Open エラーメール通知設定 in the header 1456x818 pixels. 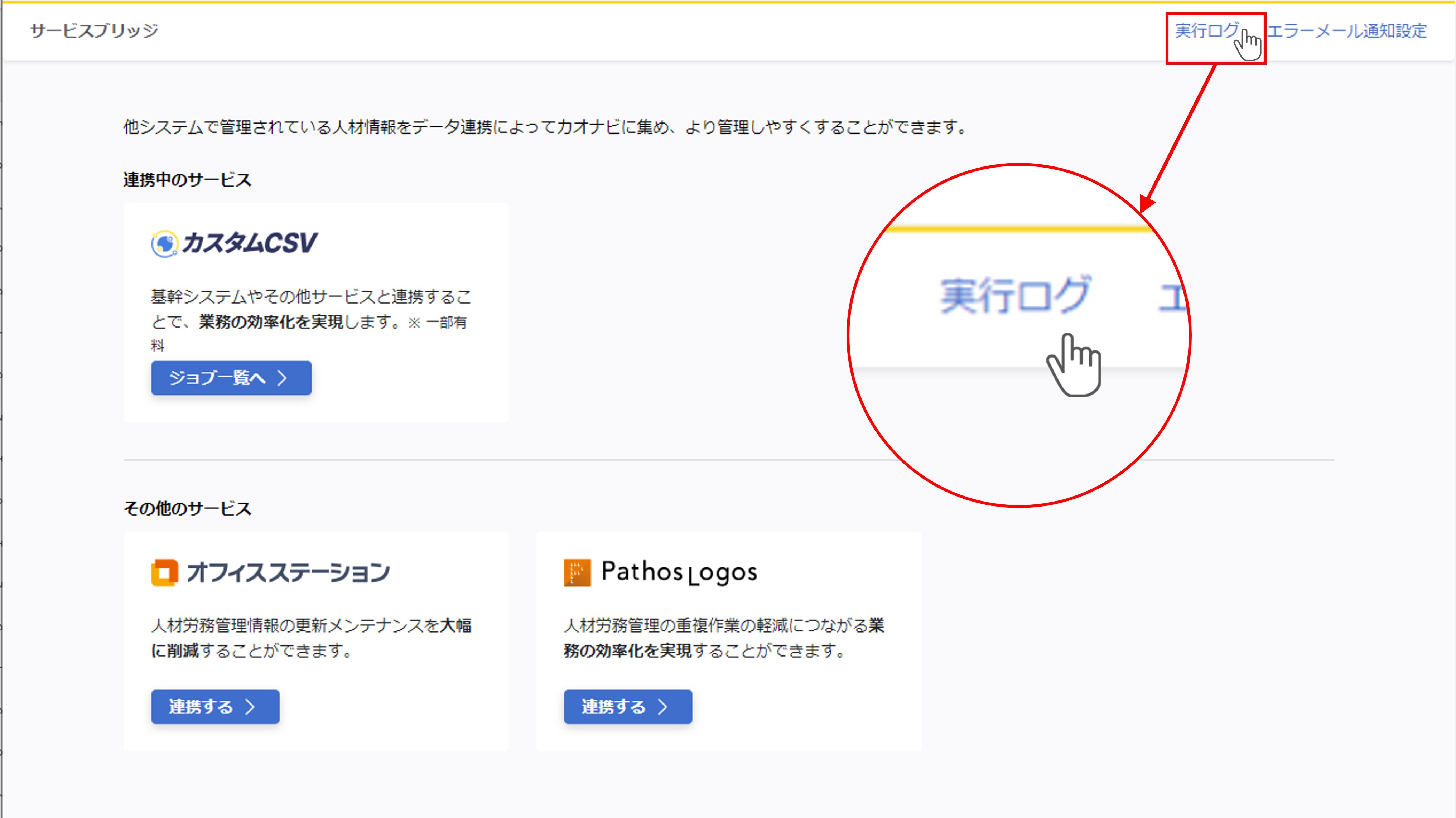point(1347,30)
